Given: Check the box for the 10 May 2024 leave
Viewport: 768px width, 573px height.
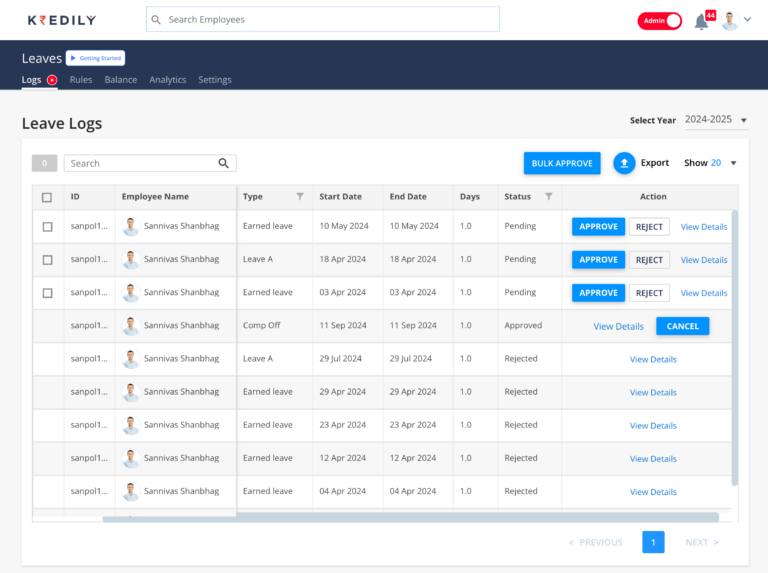Looking at the screenshot, I should [x=48, y=227].
